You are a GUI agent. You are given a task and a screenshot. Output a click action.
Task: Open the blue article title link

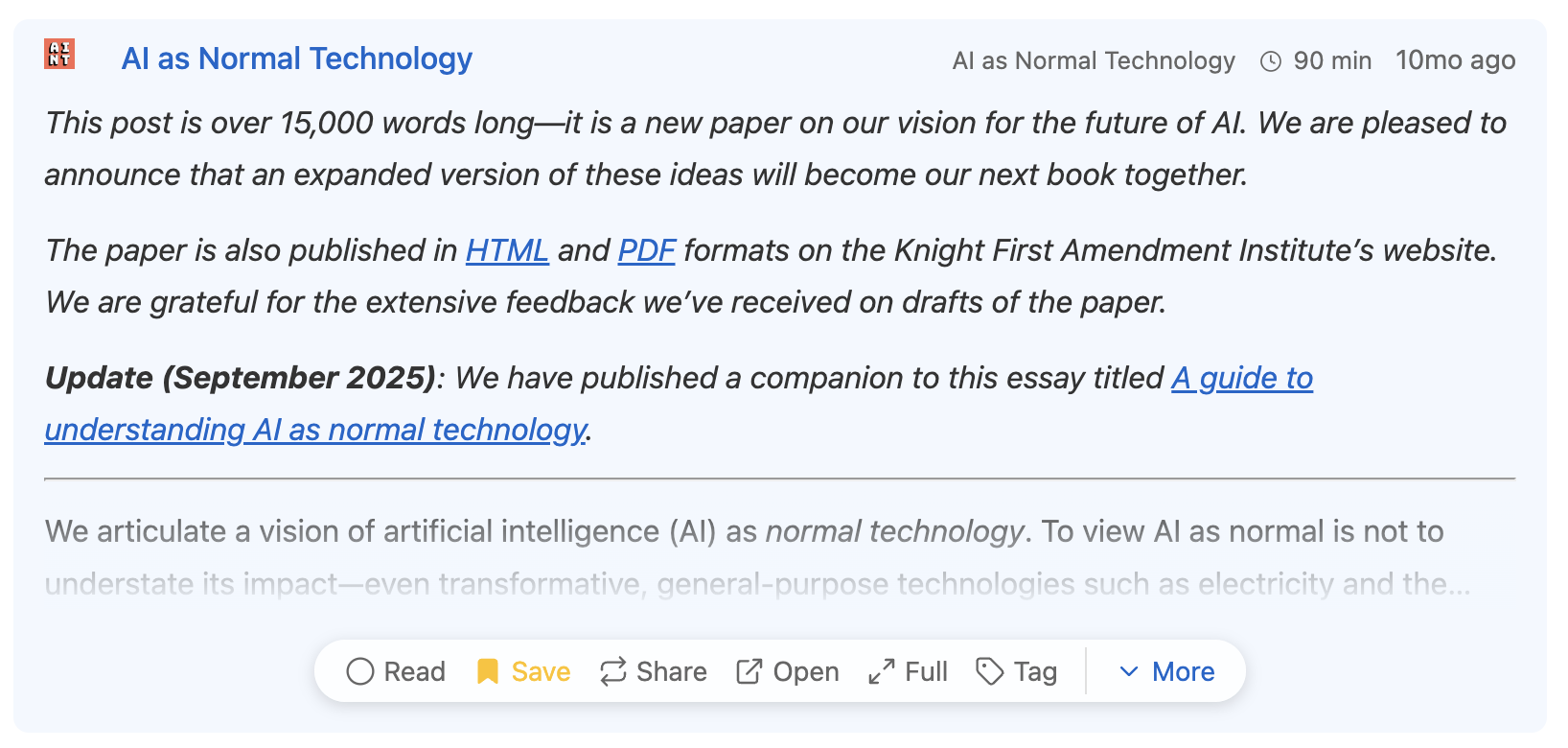[296, 58]
